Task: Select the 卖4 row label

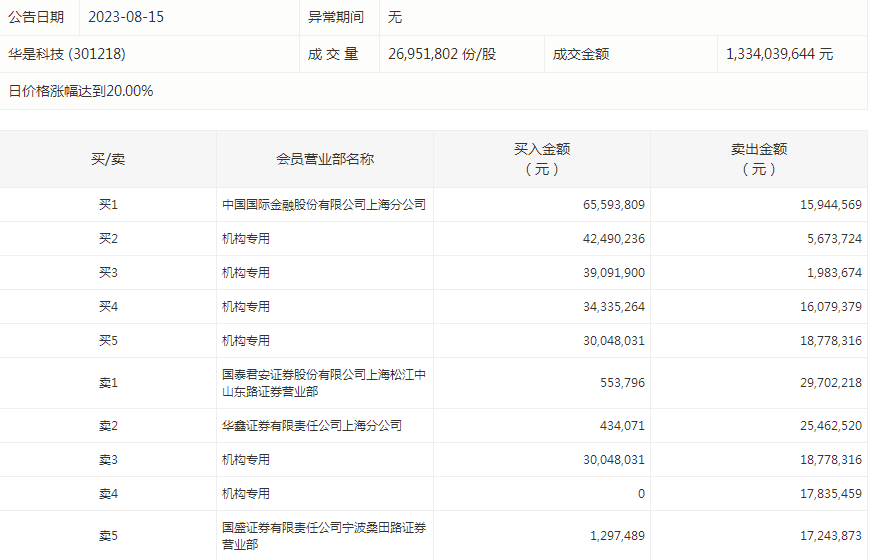Action: (x=108, y=494)
